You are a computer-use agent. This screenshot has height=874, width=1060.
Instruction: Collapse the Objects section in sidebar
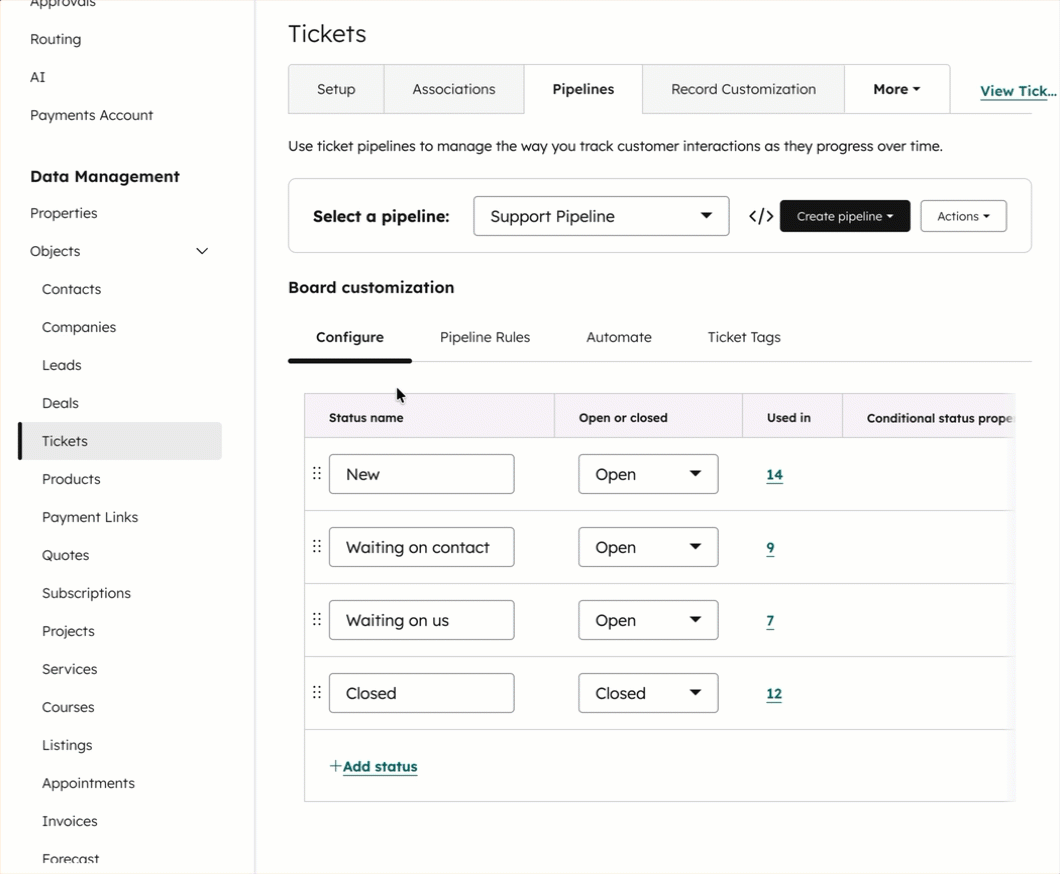point(202,251)
